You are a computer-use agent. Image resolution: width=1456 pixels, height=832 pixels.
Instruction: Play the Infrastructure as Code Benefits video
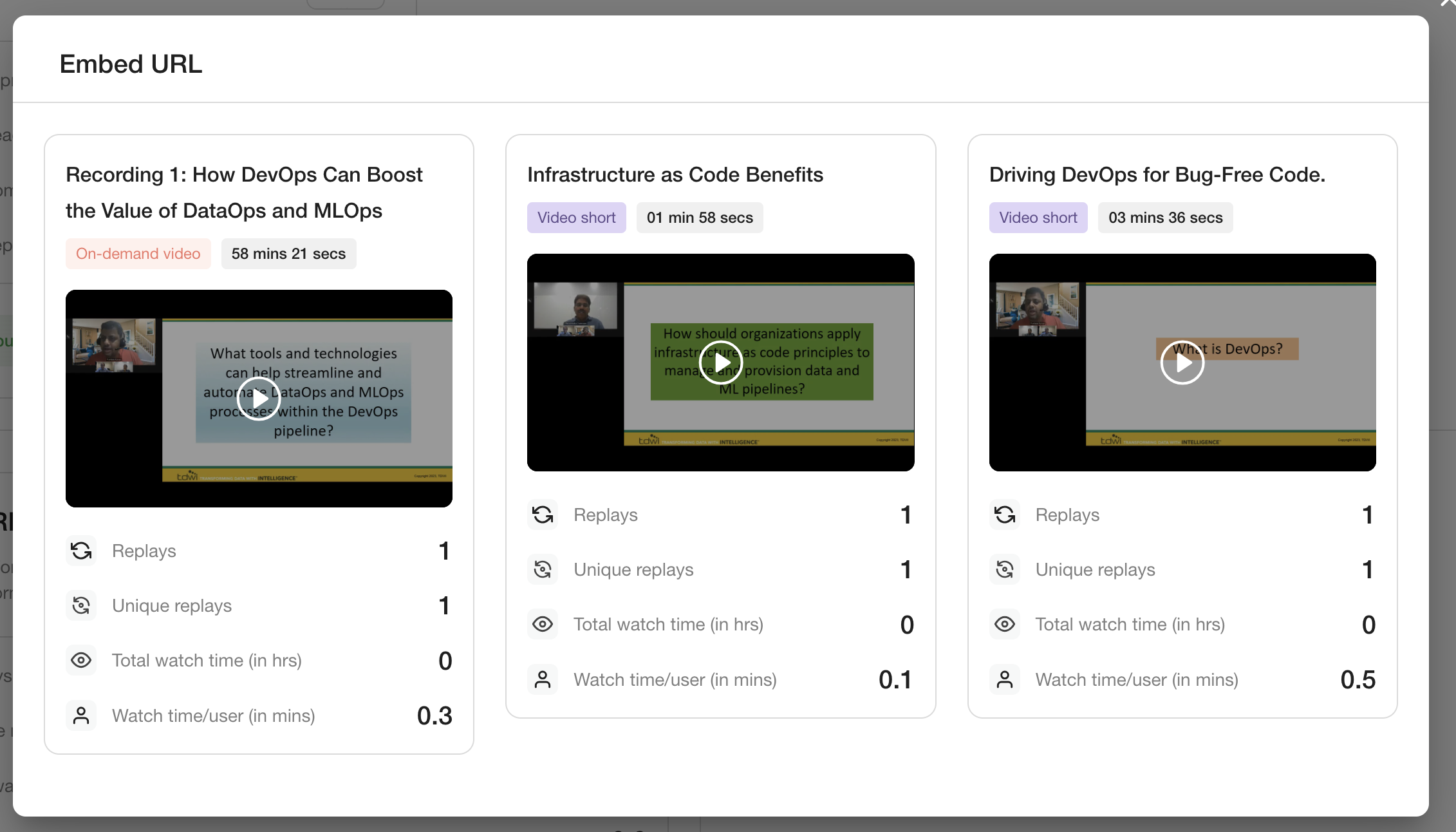(x=721, y=363)
